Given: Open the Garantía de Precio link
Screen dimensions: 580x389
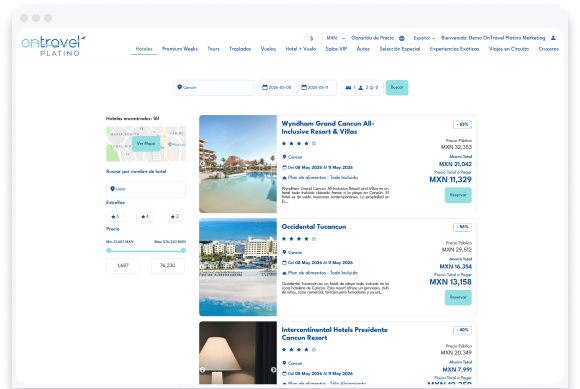Looking at the screenshot, I should pyautogui.click(x=372, y=38).
